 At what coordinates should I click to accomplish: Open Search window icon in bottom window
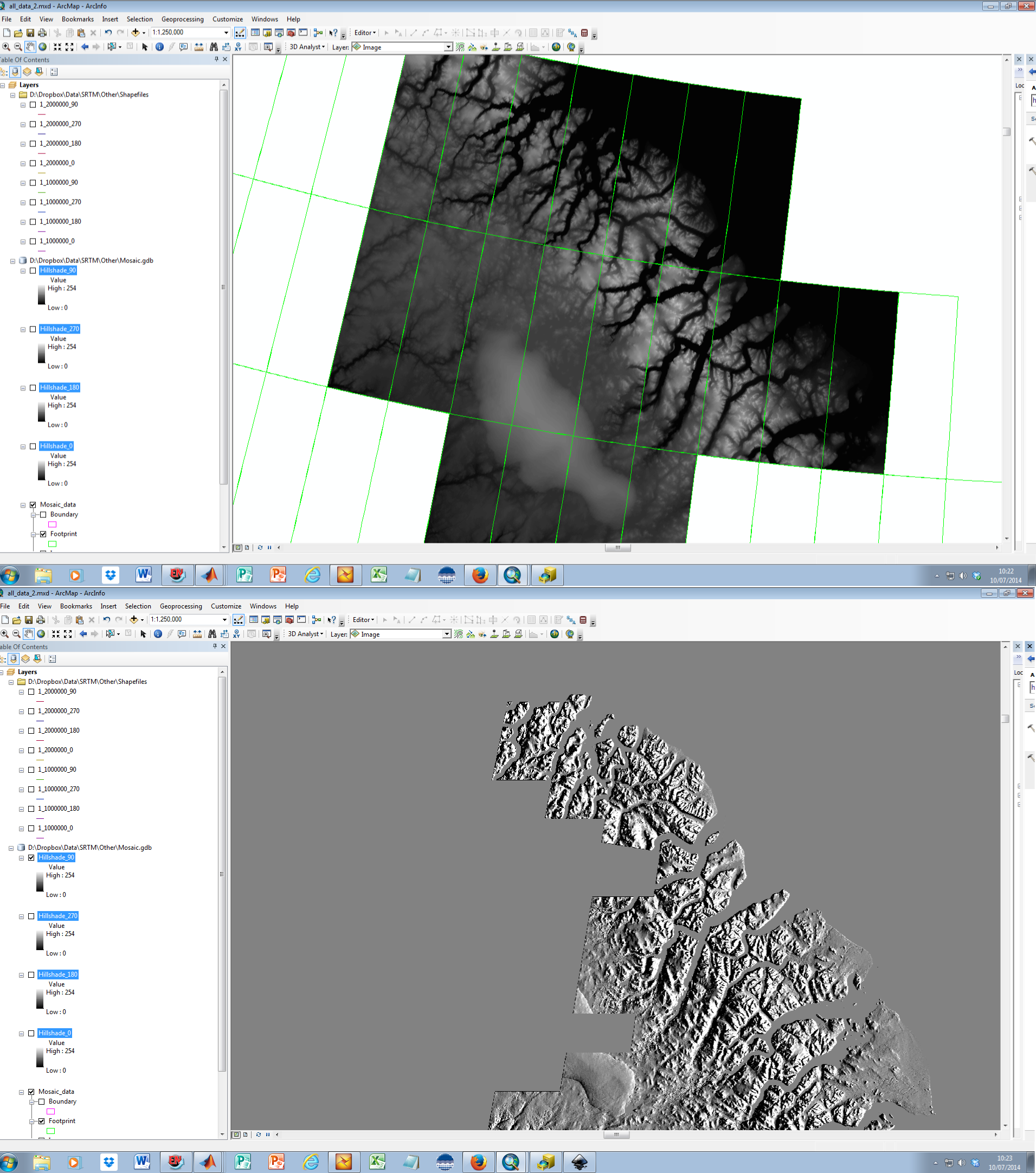tap(278, 620)
